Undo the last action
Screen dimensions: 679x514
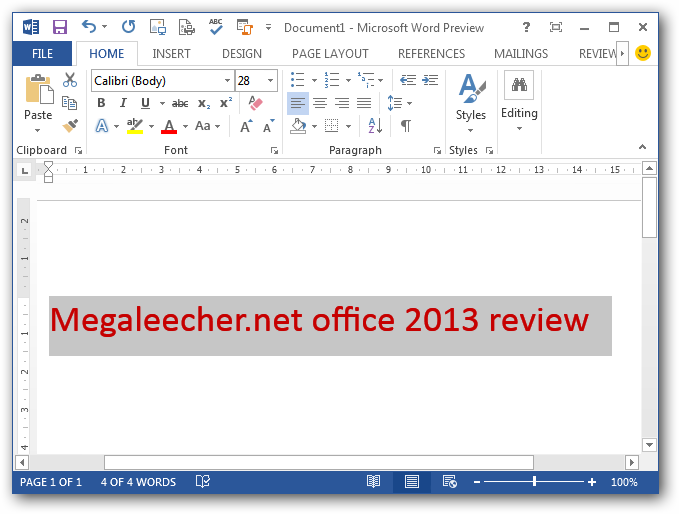tap(89, 27)
